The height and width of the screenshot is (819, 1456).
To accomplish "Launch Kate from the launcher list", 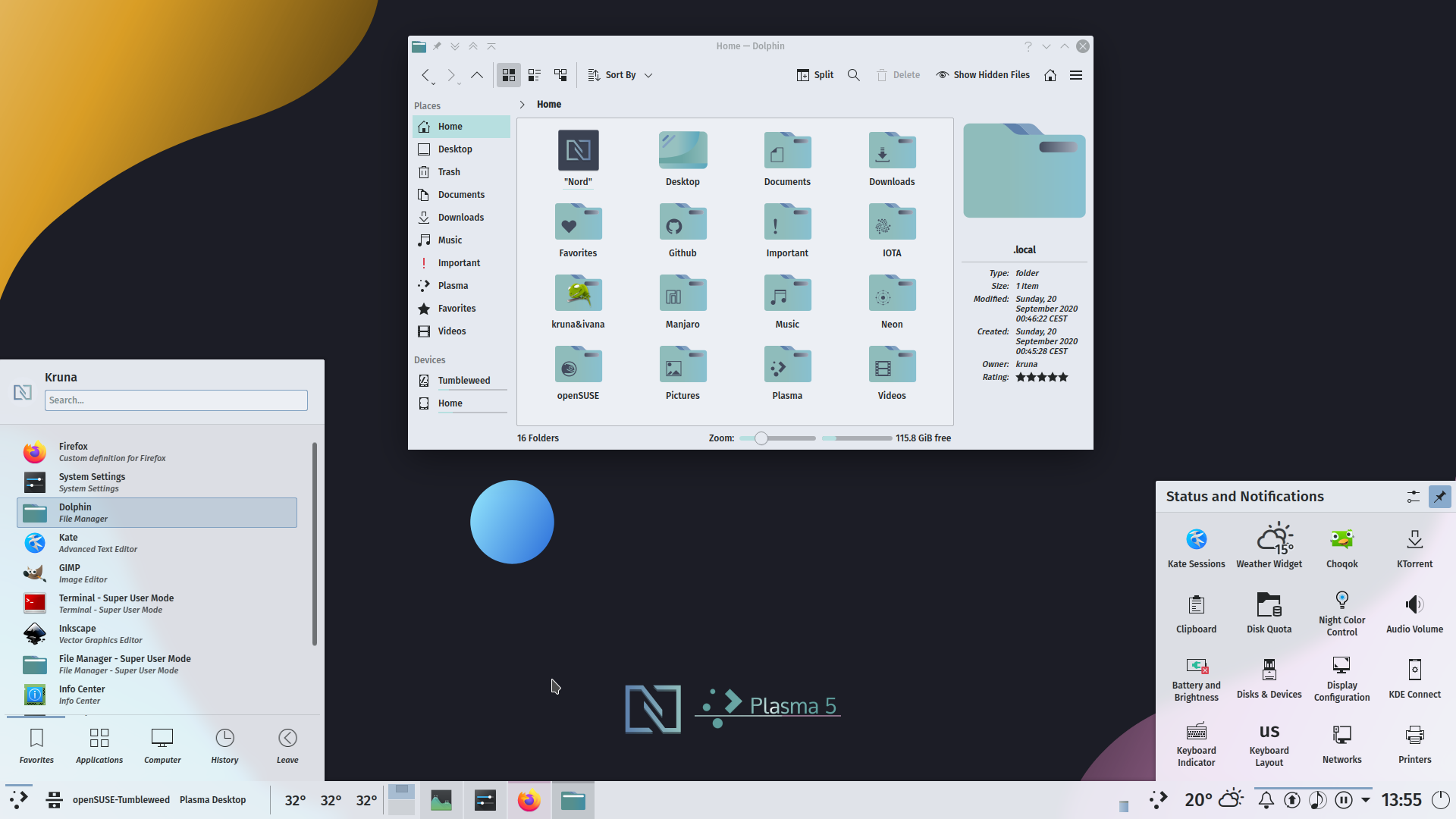I will pos(157,543).
